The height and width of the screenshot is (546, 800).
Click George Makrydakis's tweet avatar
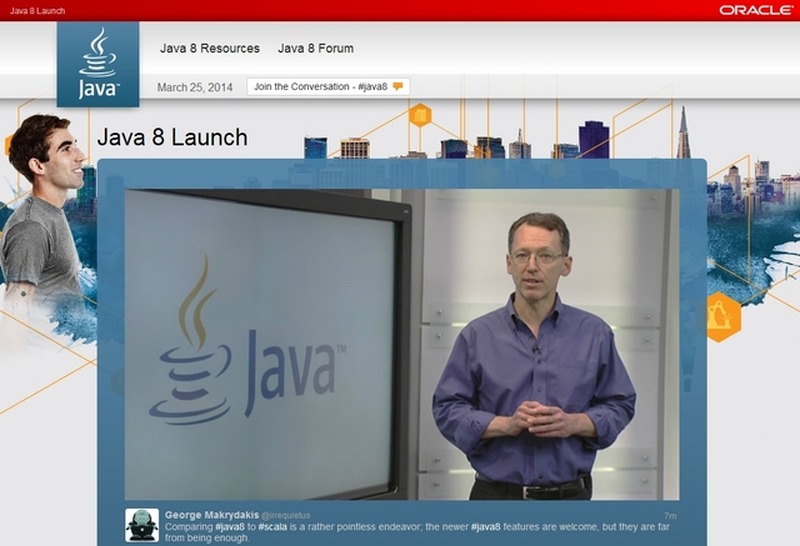(x=142, y=525)
